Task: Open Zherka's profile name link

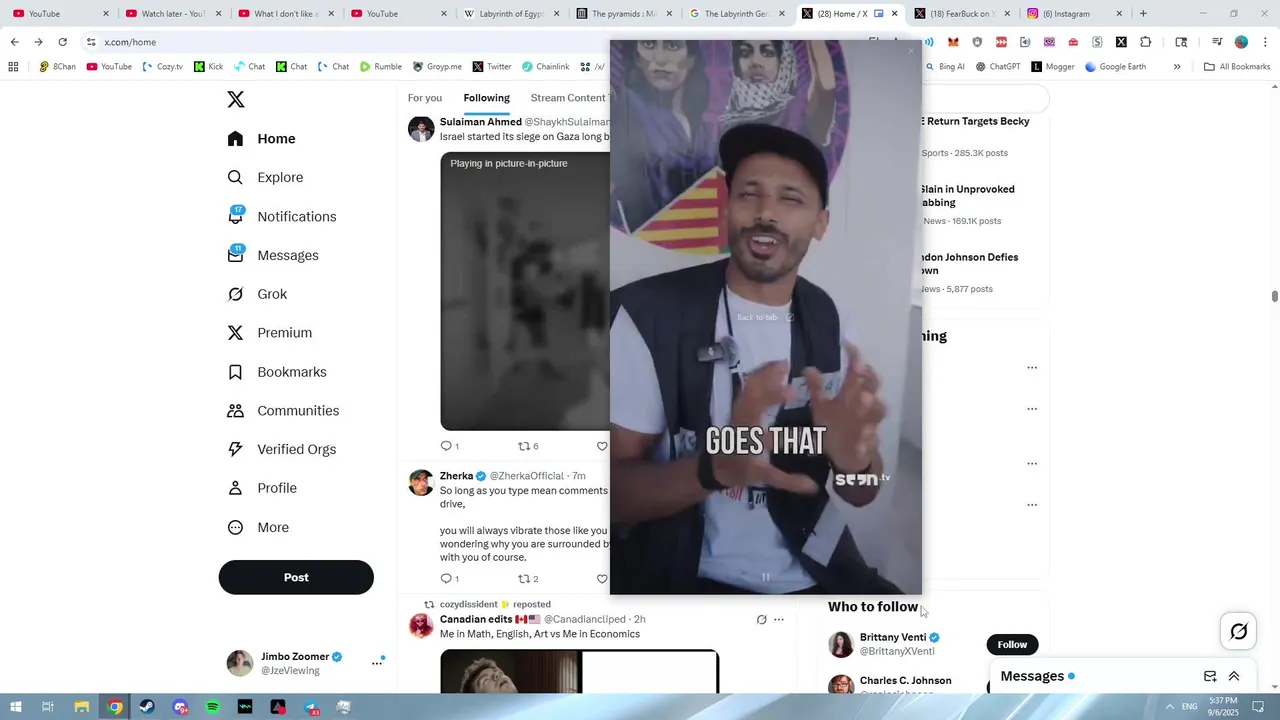Action: [x=456, y=476]
